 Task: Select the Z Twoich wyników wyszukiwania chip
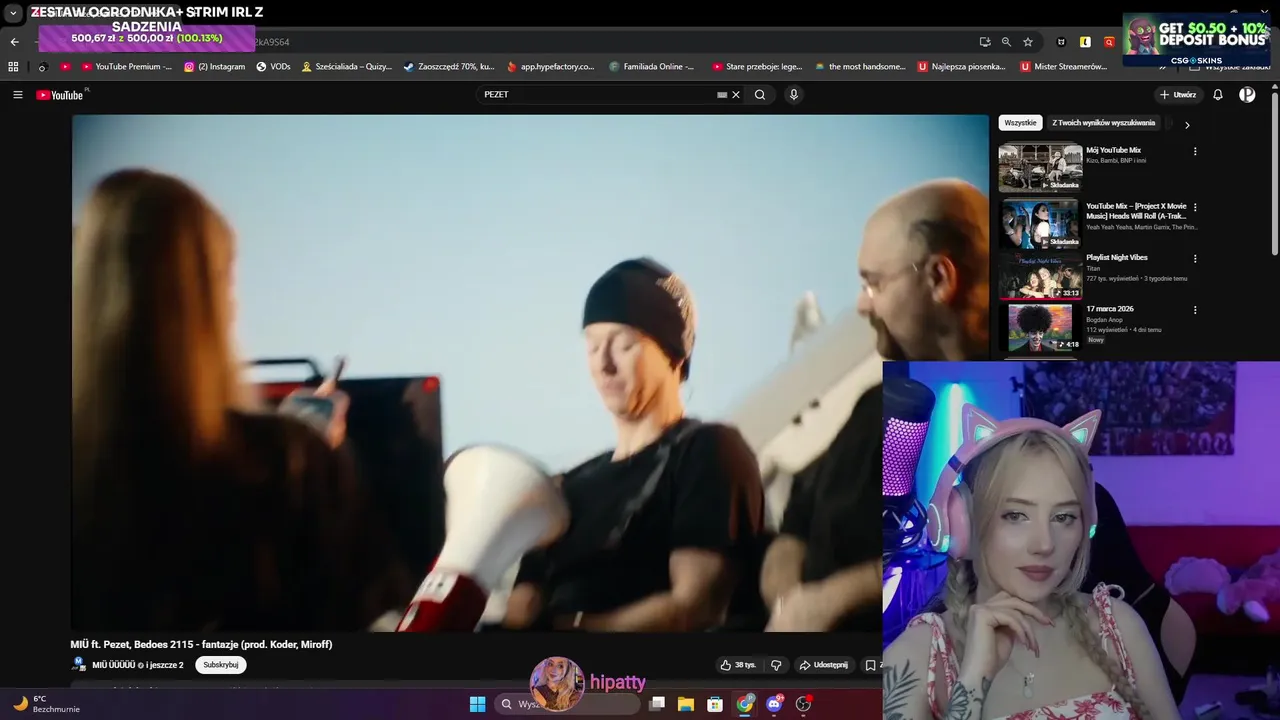[x=1103, y=123]
